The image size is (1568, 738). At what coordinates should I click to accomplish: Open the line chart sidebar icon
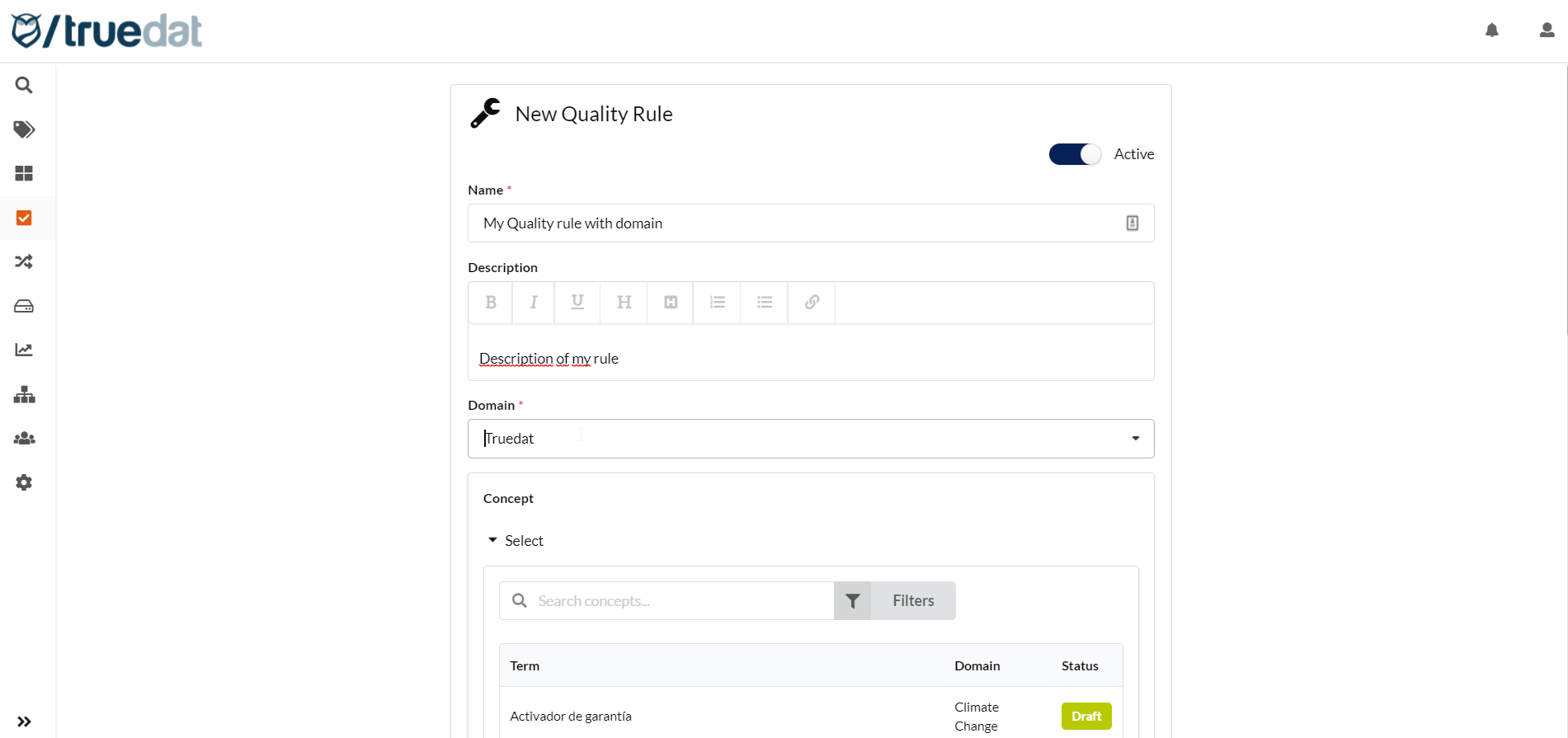(24, 350)
